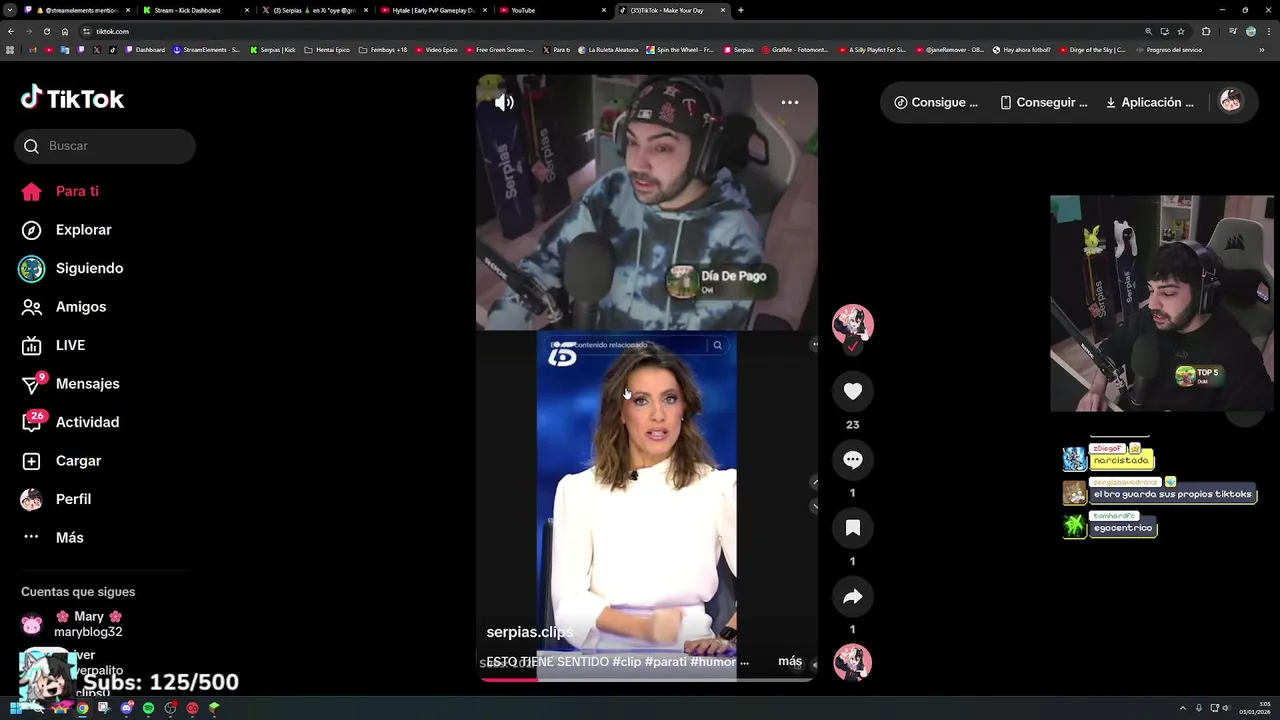Go to the next video with down chevron
Screen dimensions: 1280x720
(814, 506)
